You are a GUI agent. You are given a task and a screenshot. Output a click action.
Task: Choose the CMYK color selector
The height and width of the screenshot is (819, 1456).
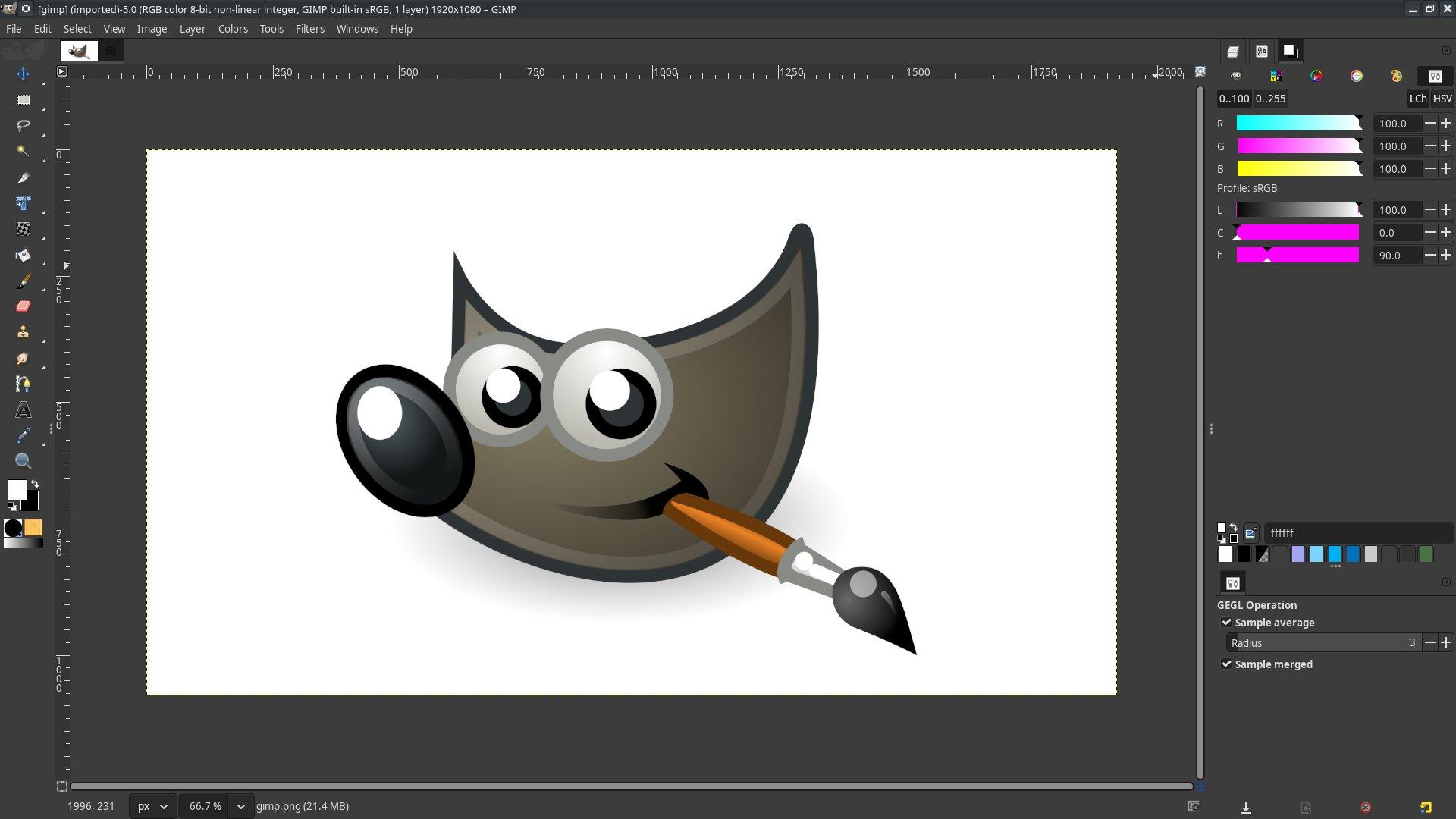1276,76
